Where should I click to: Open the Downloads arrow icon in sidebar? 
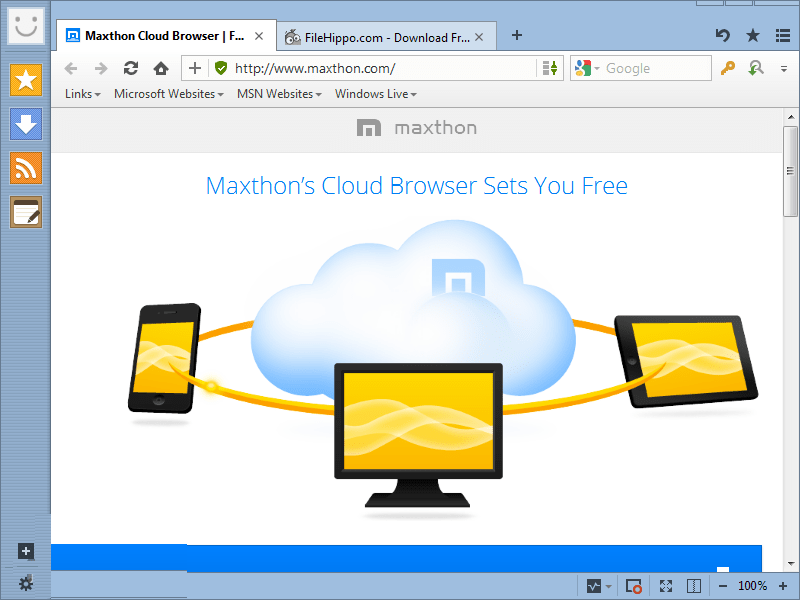click(26, 124)
